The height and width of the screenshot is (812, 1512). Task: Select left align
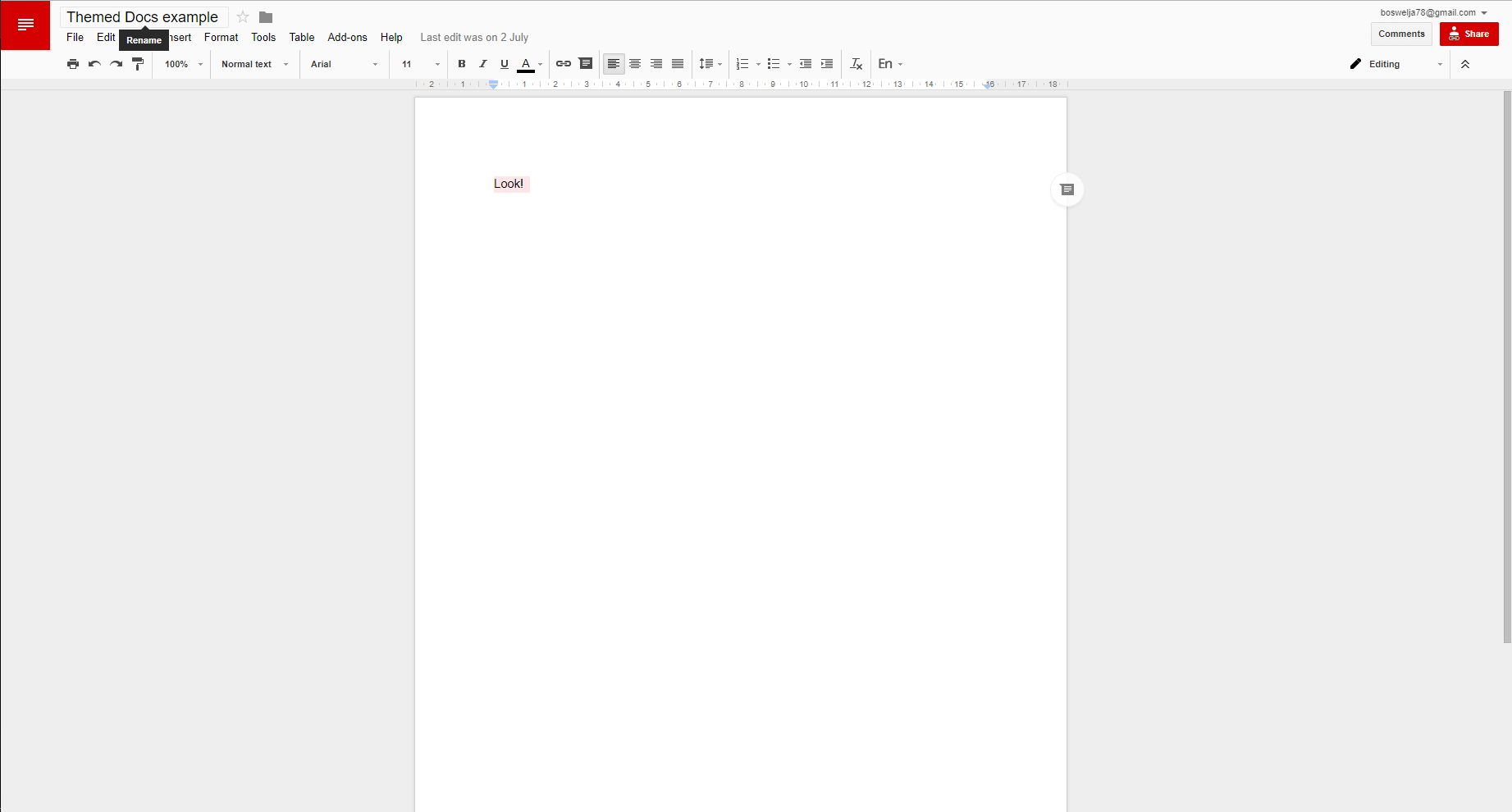point(614,64)
